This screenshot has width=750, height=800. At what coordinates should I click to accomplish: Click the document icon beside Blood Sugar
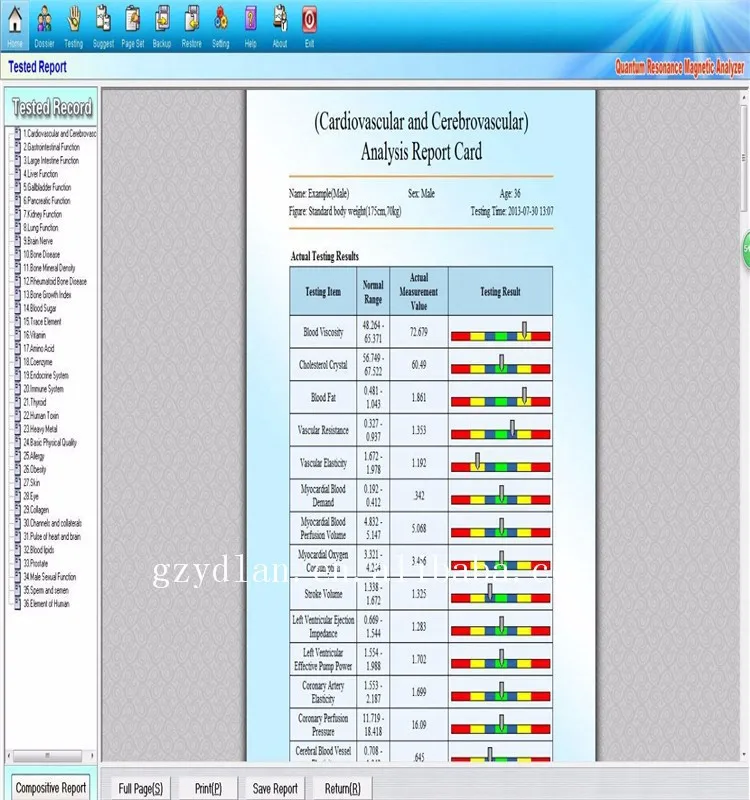coord(17,308)
